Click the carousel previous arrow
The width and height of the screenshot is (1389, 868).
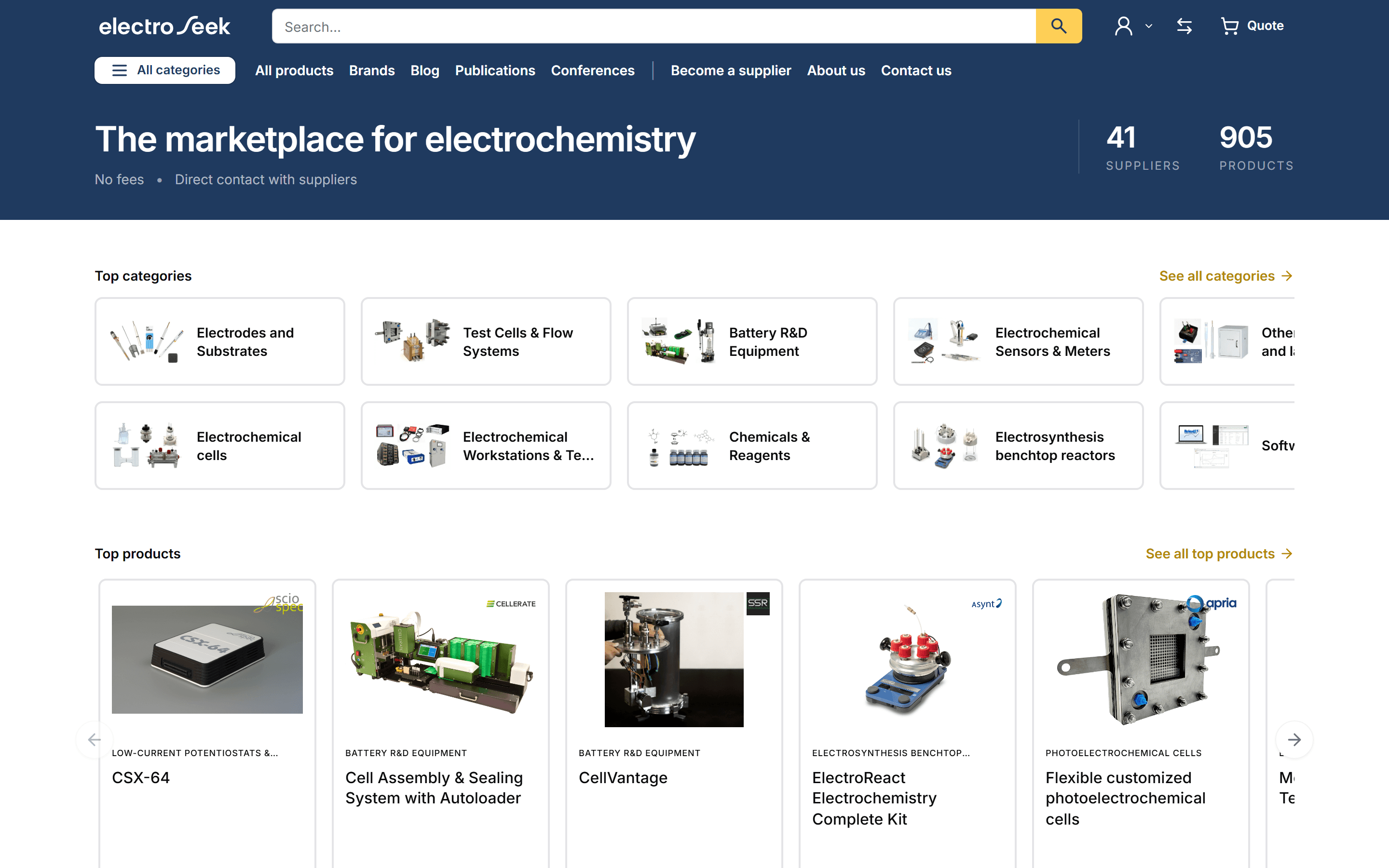pyautogui.click(x=95, y=739)
